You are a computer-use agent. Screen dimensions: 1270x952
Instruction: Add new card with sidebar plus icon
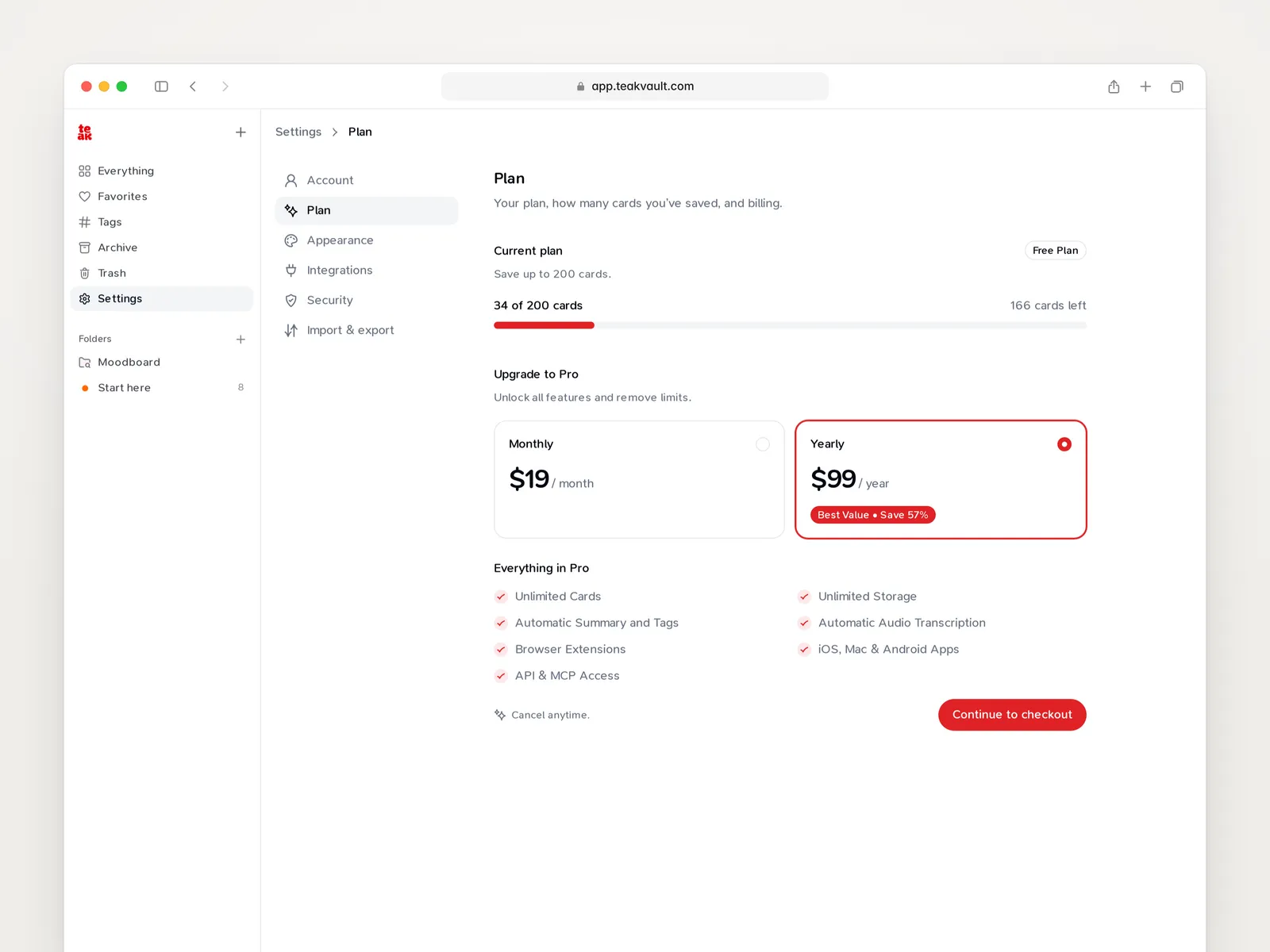pyautogui.click(x=241, y=132)
